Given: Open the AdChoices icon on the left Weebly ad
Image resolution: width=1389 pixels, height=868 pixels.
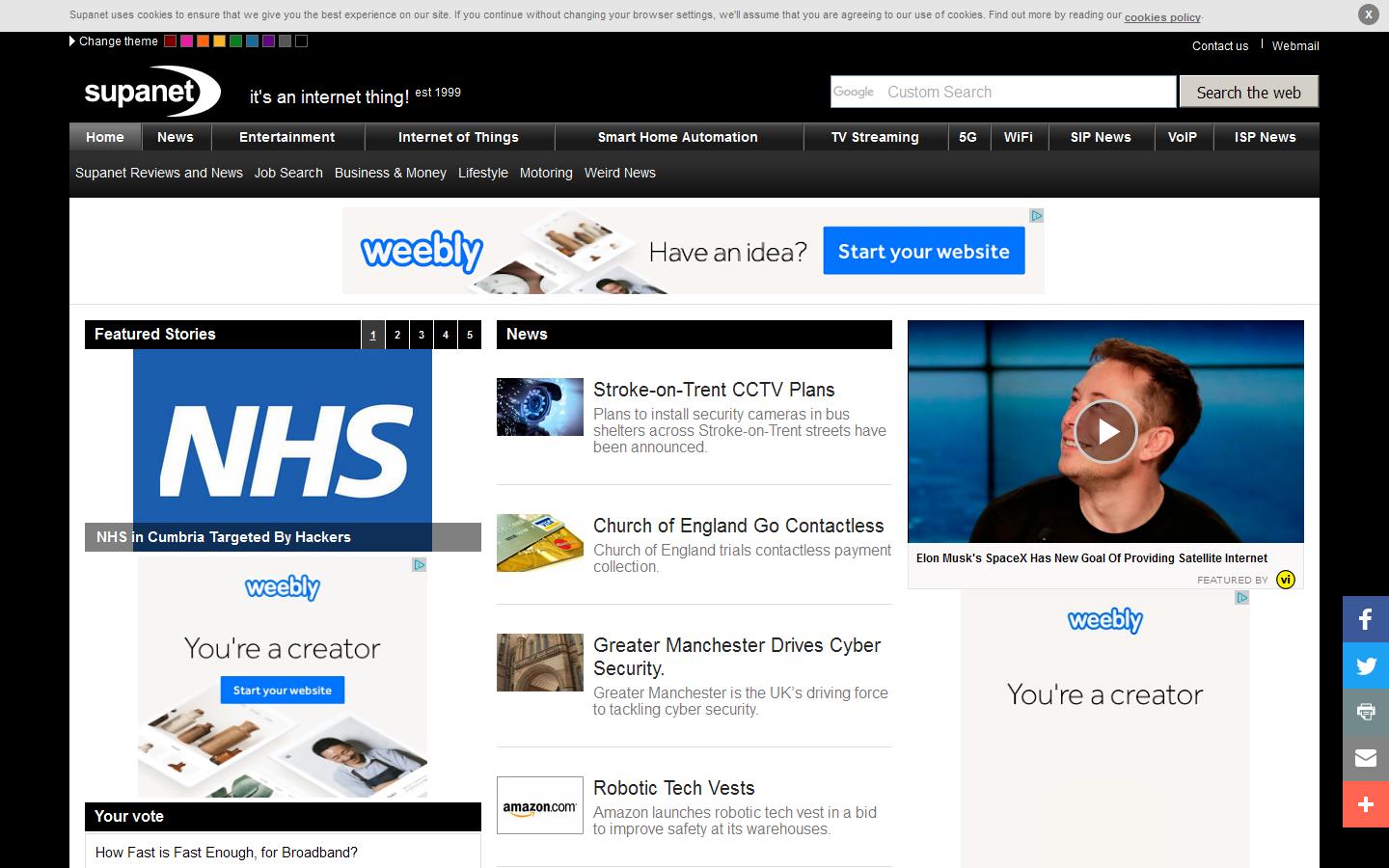Looking at the screenshot, I should tap(420, 564).
